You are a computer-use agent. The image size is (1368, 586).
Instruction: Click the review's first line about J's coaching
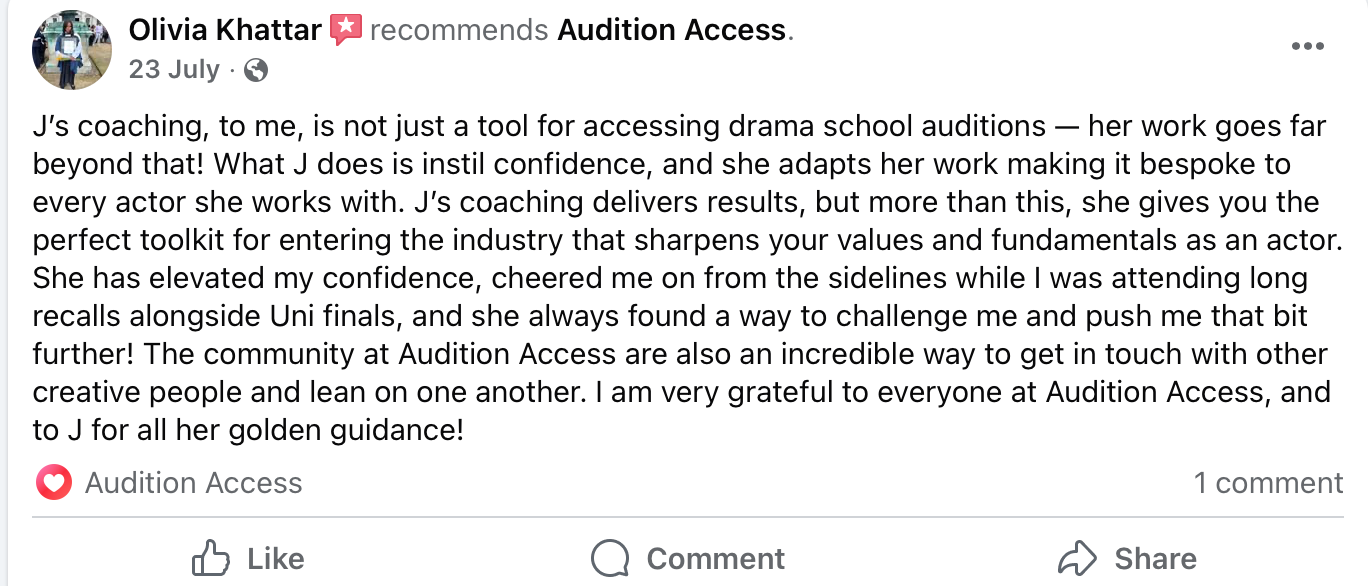click(679, 127)
